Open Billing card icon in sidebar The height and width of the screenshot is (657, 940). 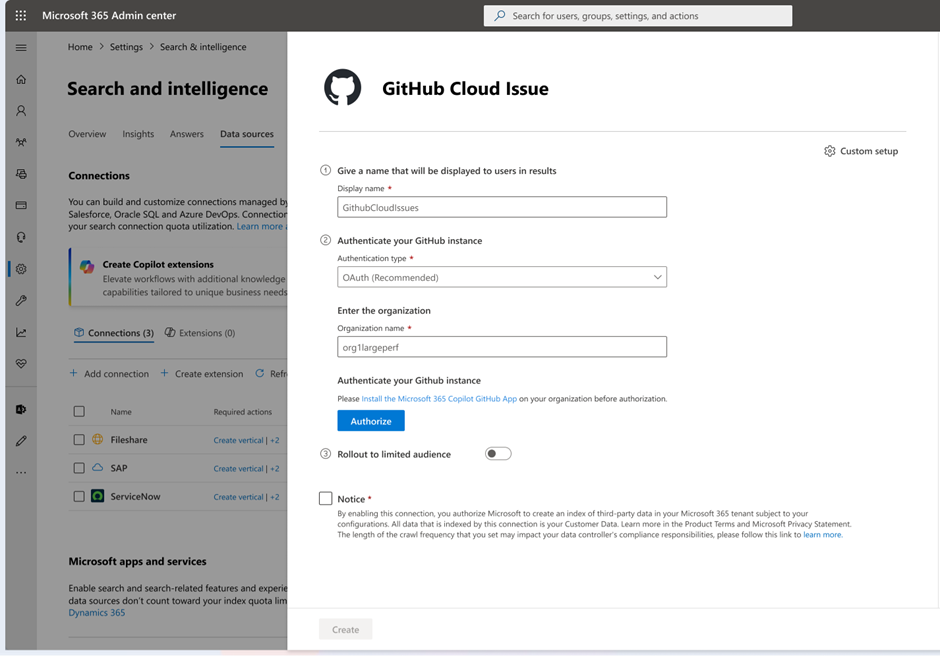(x=21, y=206)
